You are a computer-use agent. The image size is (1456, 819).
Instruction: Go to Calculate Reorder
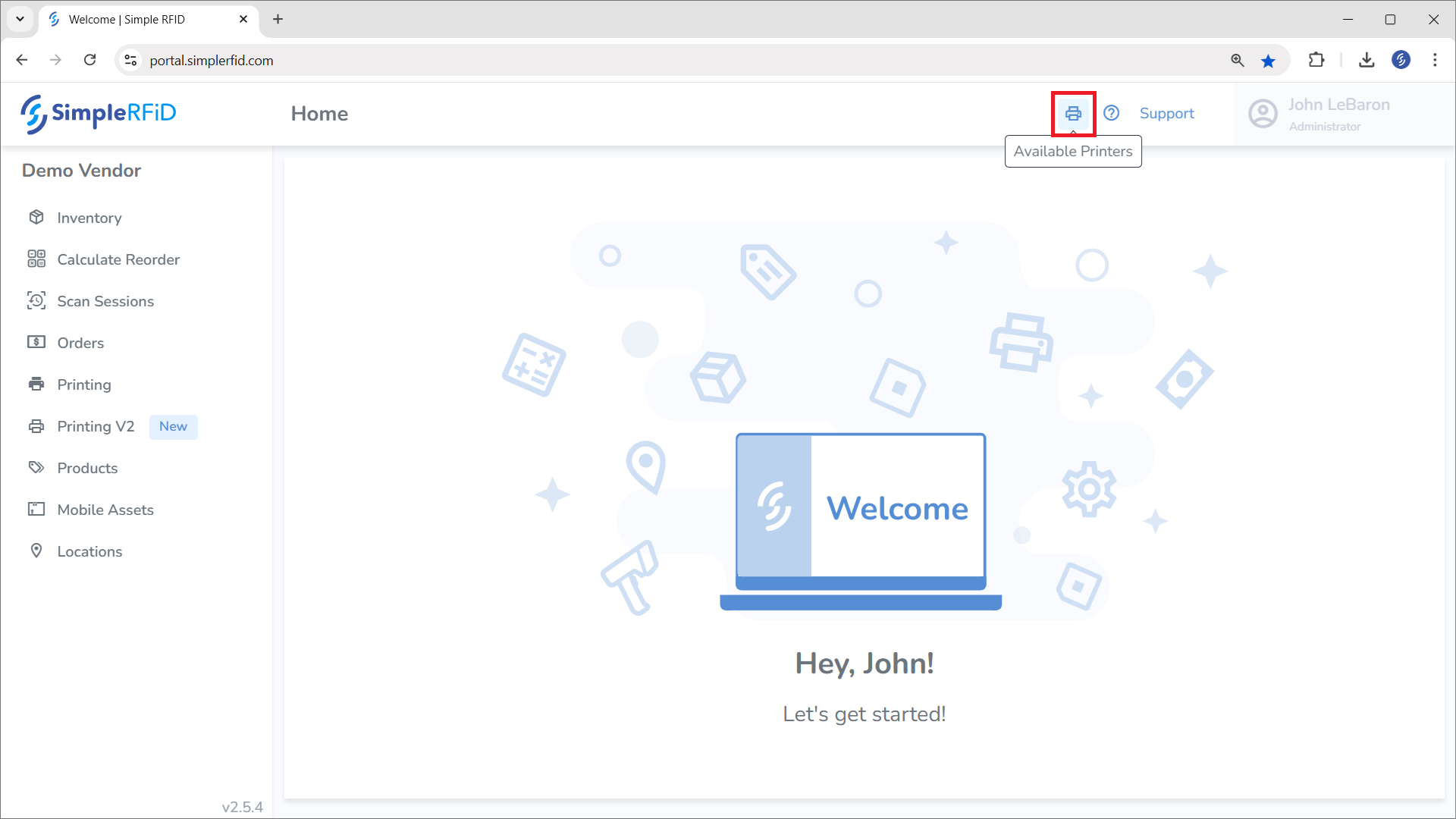coord(118,259)
